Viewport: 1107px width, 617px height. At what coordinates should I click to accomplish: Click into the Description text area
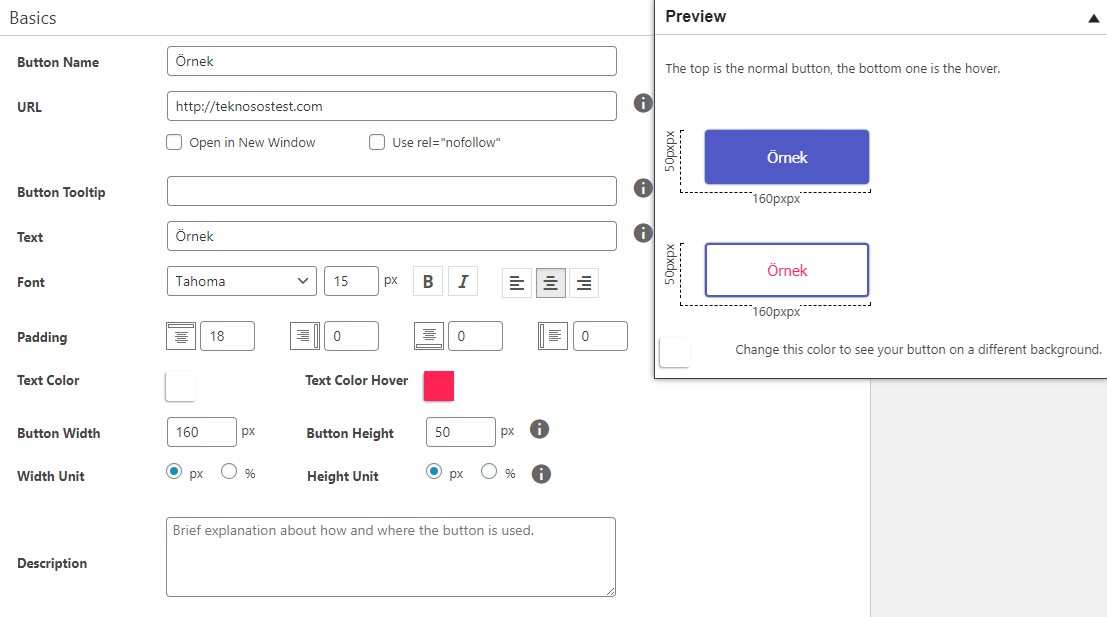(391, 557)
